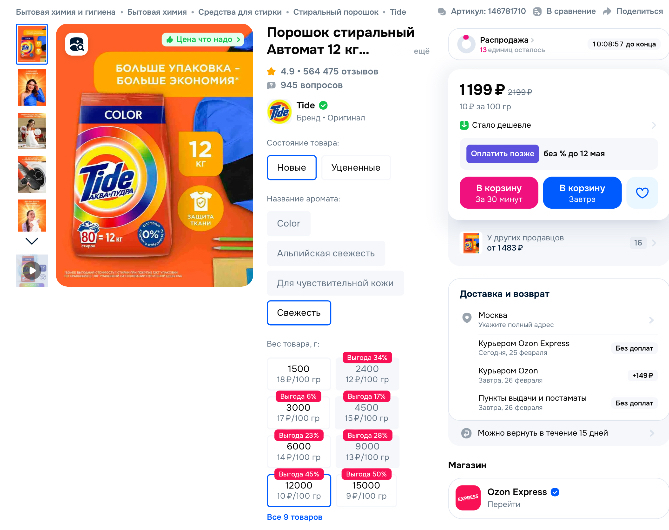Click the similar image search icon on the photo
The height and width of the screenshot is (530, 669).
[77, 43]
